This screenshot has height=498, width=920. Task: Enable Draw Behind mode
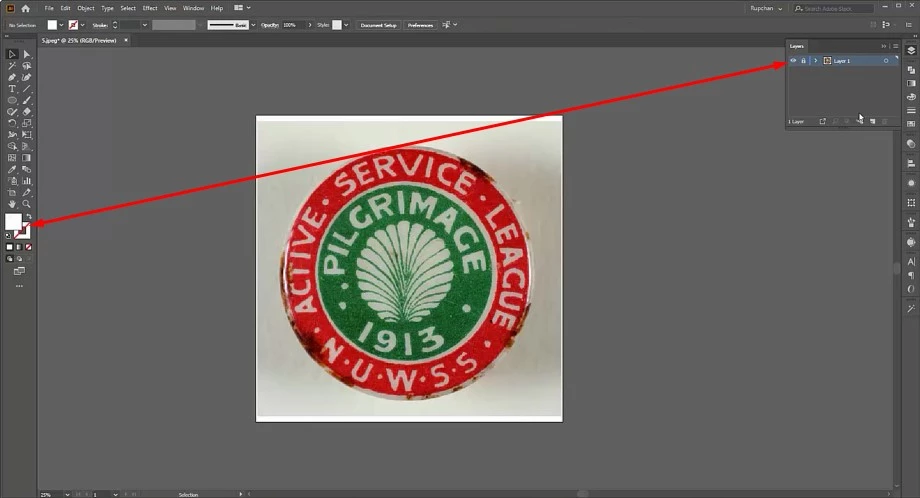pyautogui.click(x=19, y=259)
